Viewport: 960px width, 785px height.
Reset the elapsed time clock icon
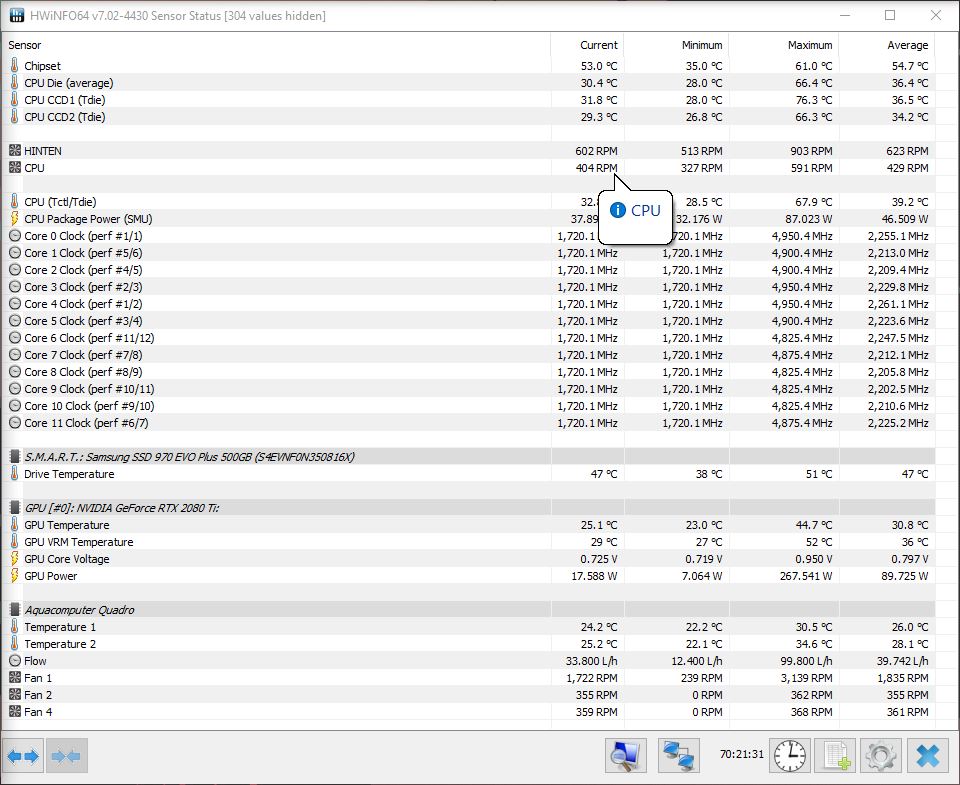point(790,756)
